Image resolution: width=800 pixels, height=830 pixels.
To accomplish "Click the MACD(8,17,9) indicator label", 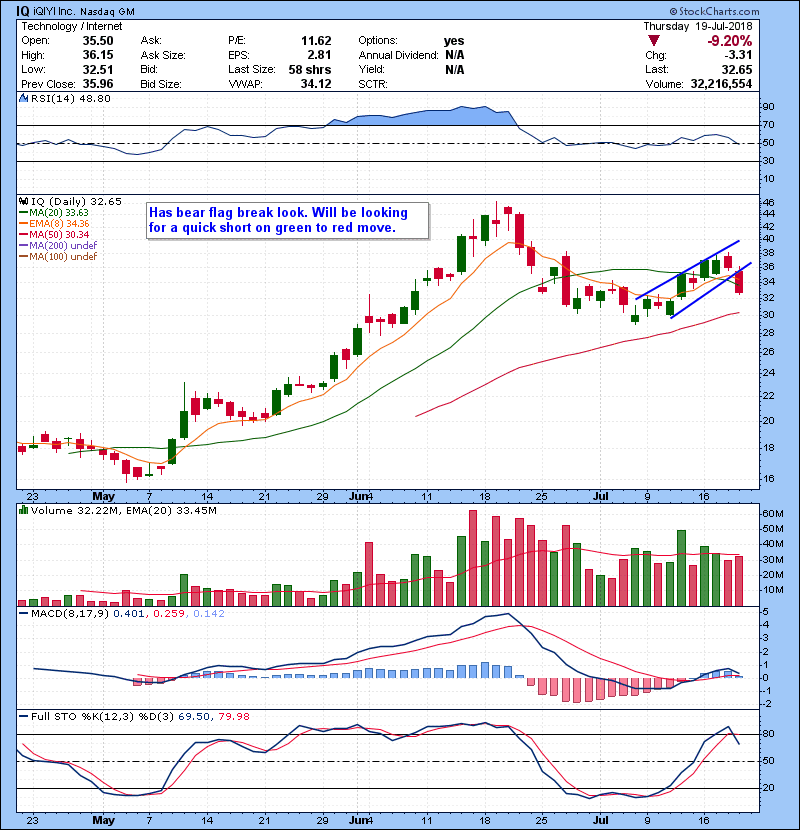I will pyautogui.click(x=70, y=614).
